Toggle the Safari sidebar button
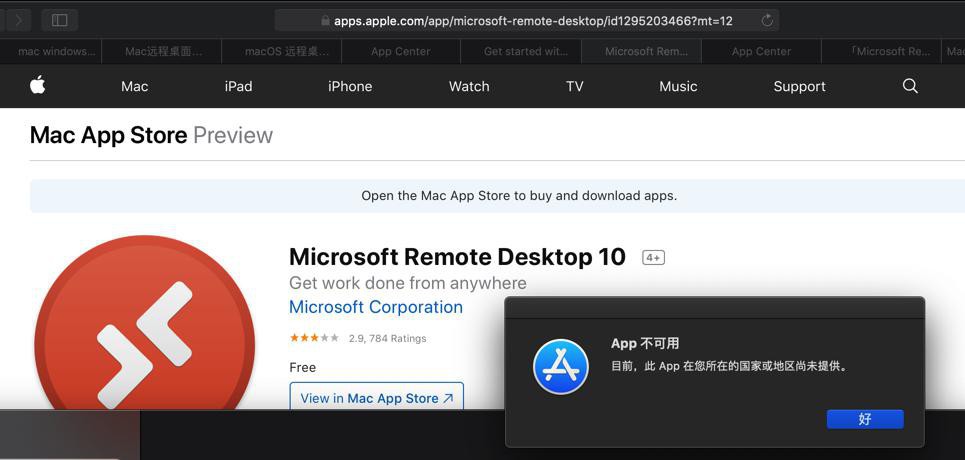 click(60, 20)
